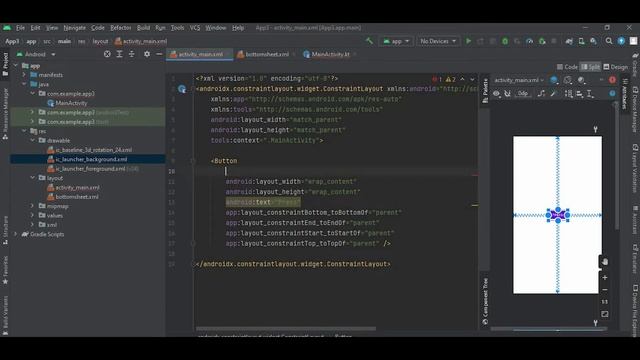Click the magnet autoconnect icon

(507, 93)
